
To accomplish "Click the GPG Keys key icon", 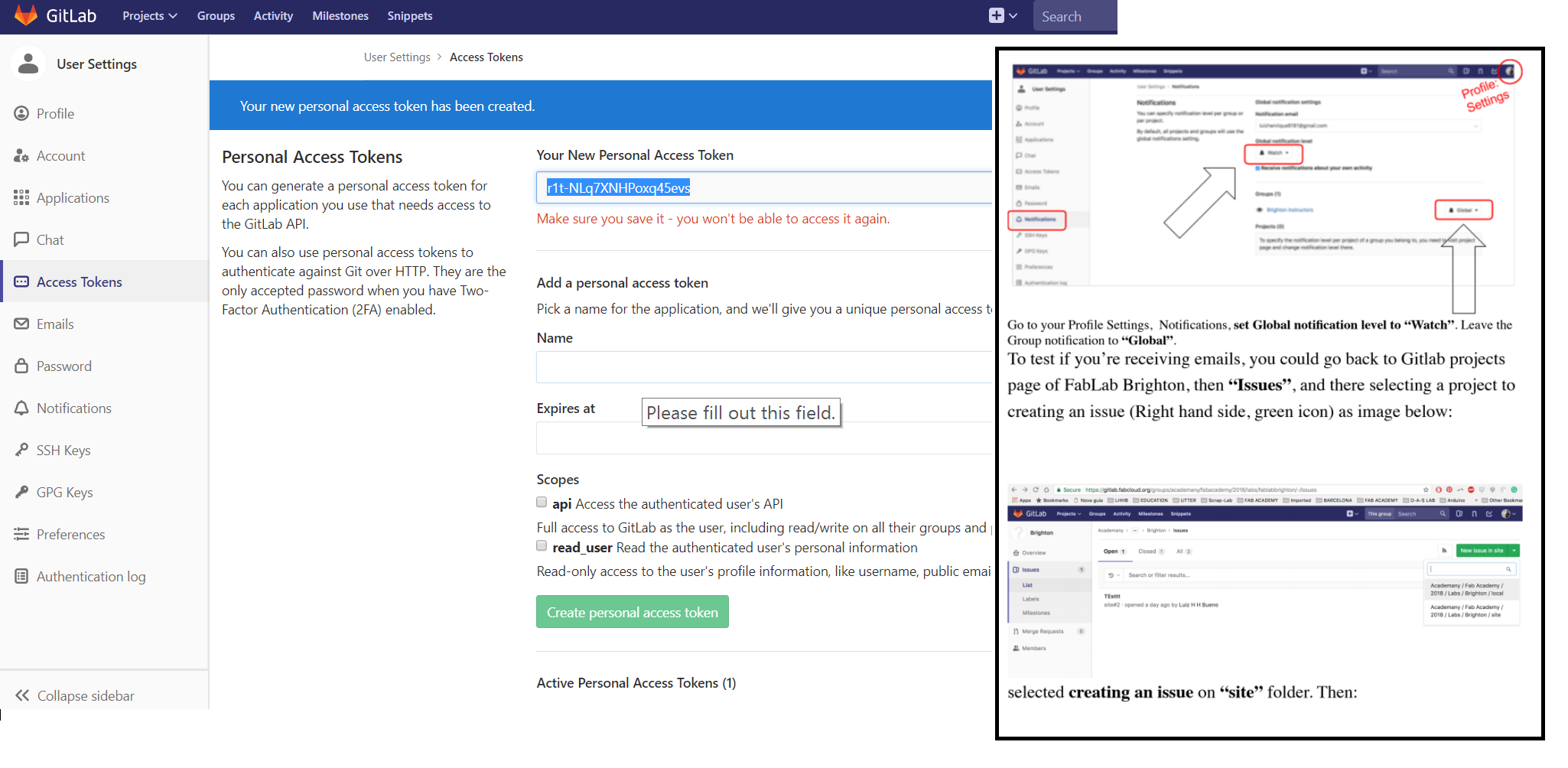I will [21, 492].
